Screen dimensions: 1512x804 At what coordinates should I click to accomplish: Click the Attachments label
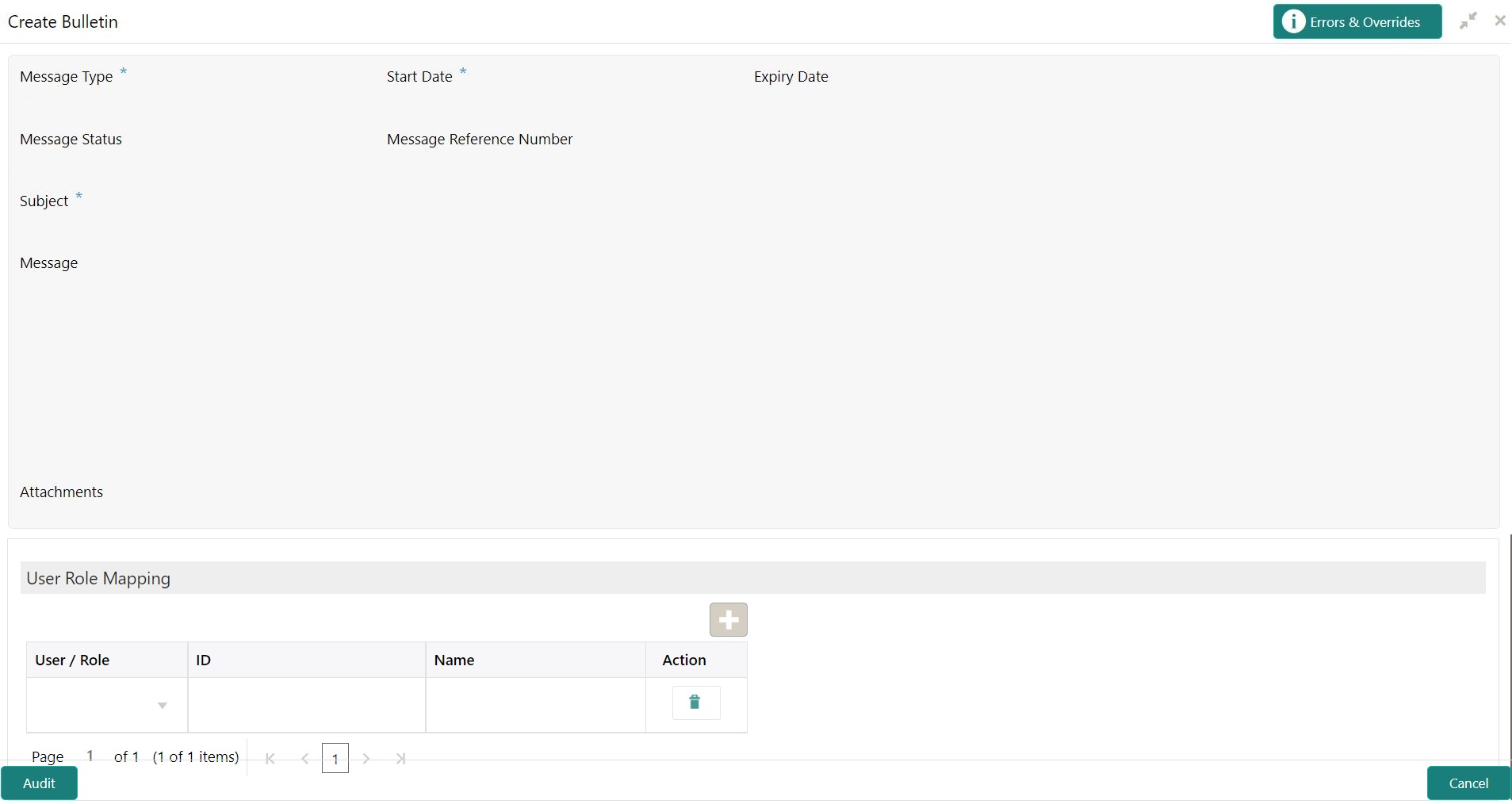pos(61,492)
